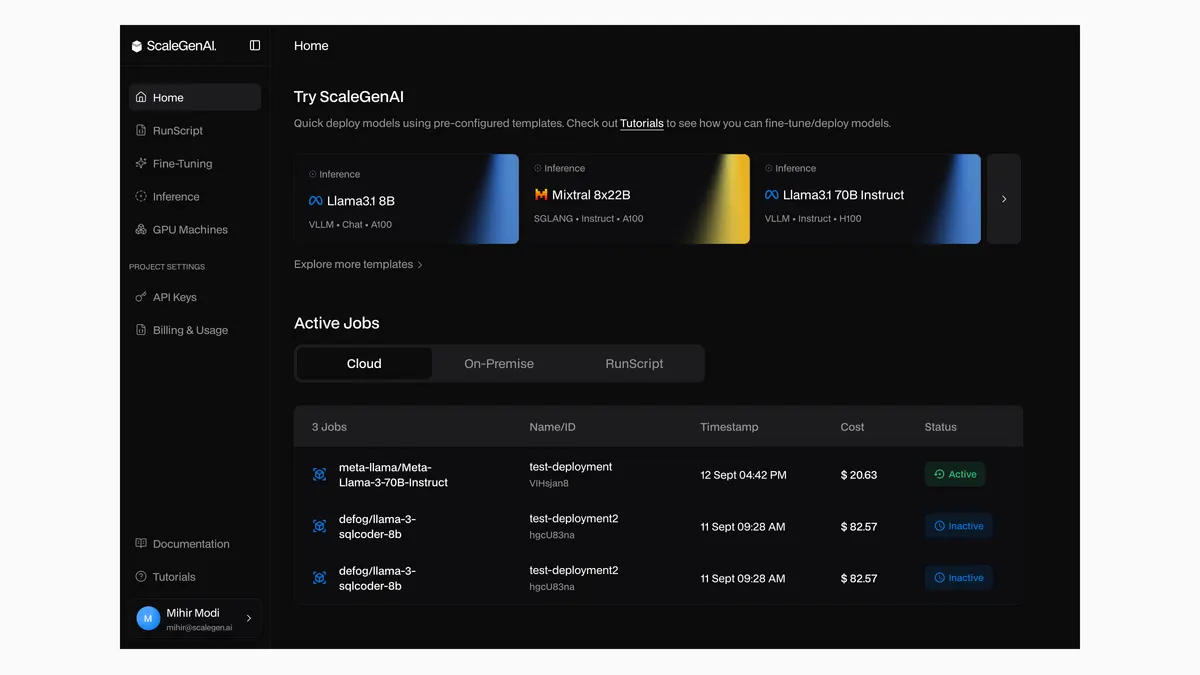Click Inactive badge in second job row
Viewport: 1200px width, 675px height.
click(x=958, y=526)
